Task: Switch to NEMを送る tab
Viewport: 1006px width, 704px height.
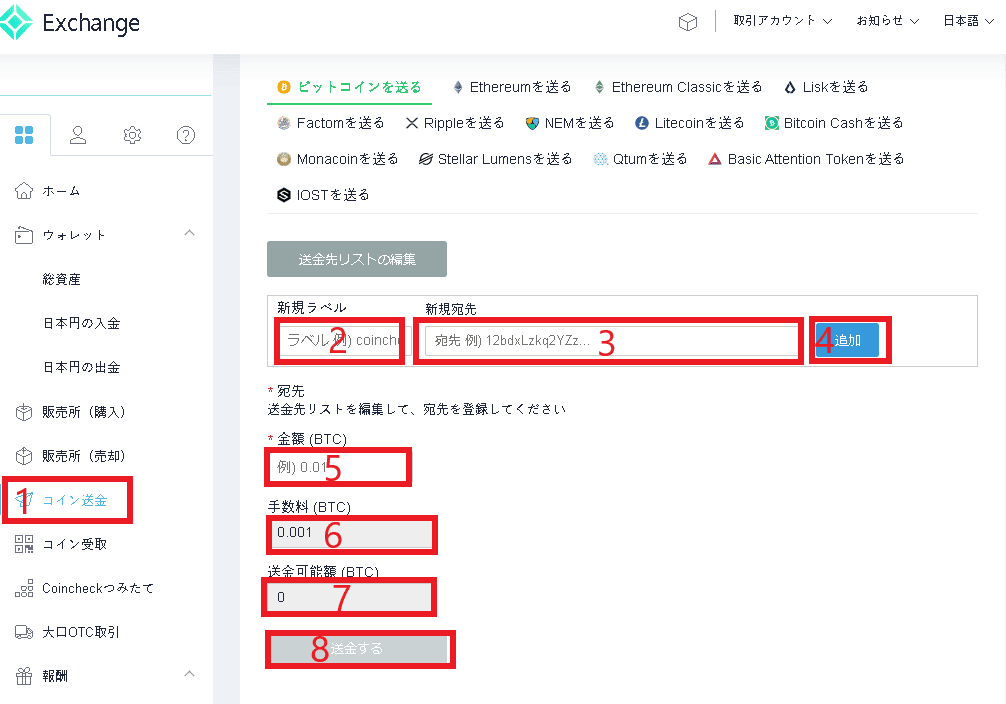Action: coord(570,123)
